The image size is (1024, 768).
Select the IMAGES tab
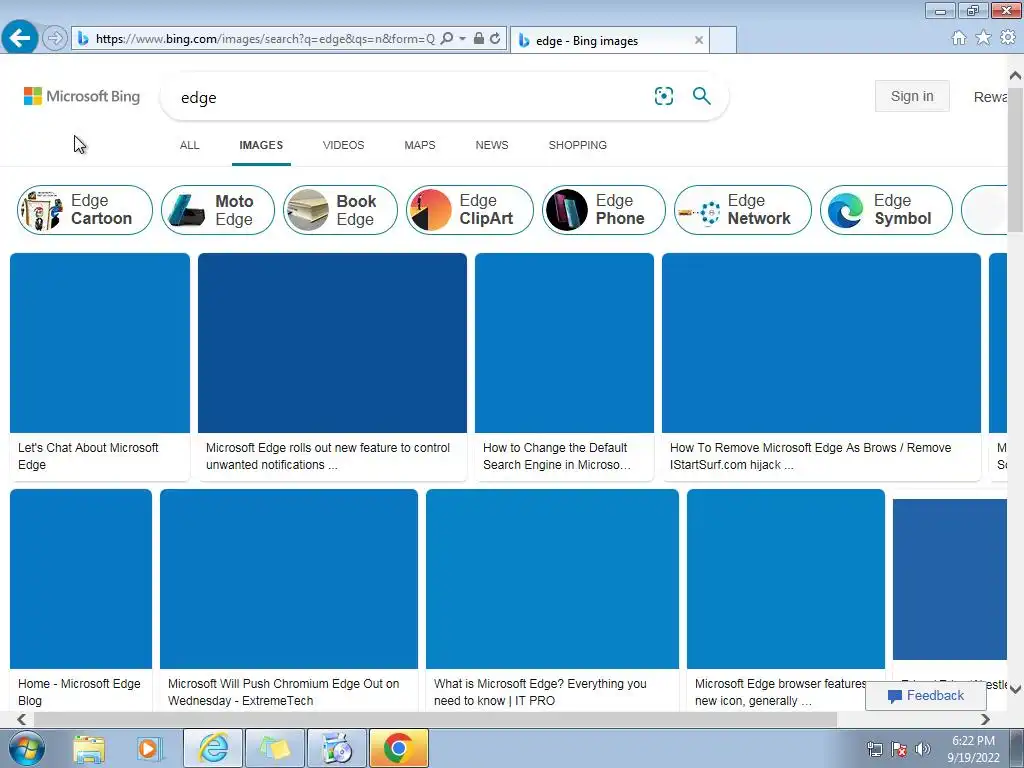pos(261,145)
